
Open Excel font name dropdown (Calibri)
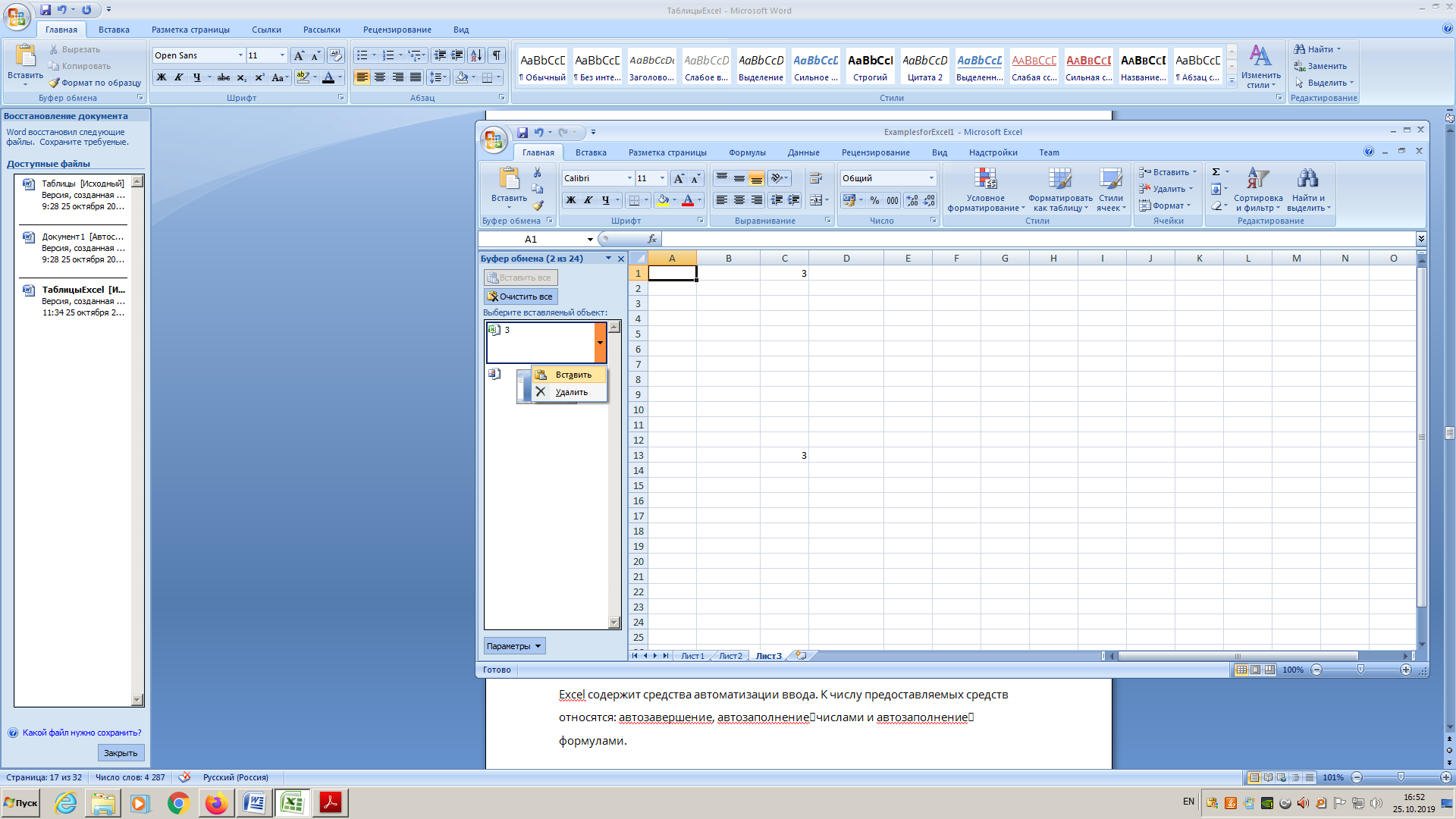pos(629,178)
